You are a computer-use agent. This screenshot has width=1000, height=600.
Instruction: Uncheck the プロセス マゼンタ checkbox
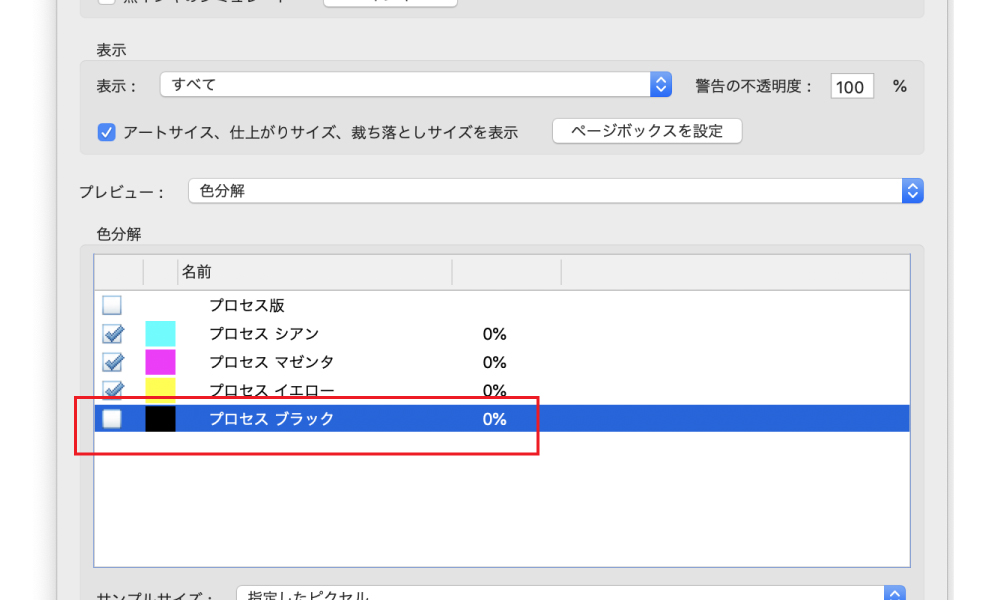tap(112, 362)
